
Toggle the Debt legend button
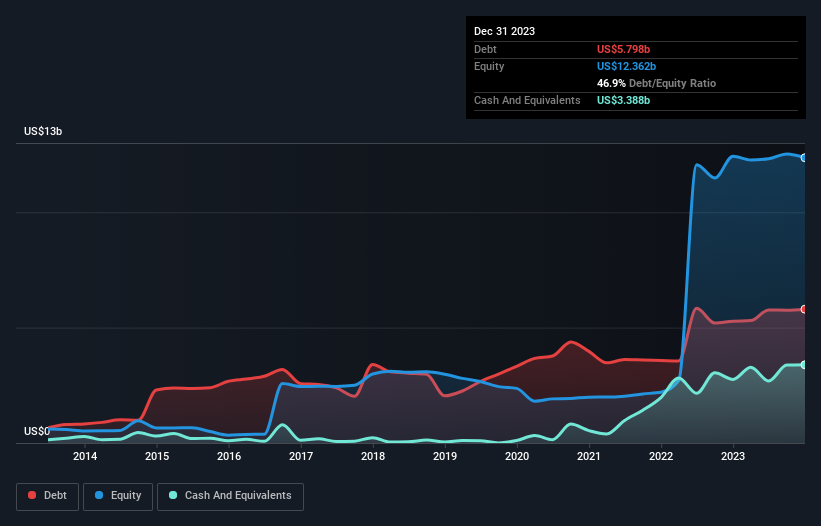click(48, 496)
